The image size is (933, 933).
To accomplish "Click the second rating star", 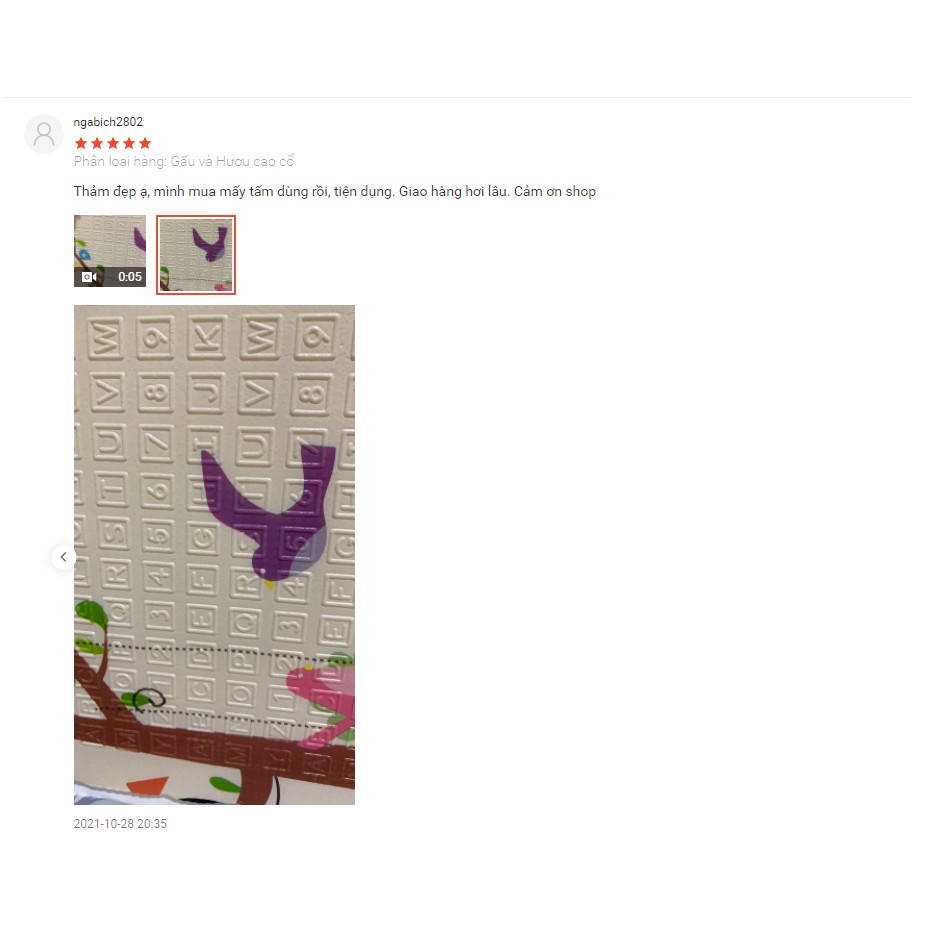I will point(97,143).
